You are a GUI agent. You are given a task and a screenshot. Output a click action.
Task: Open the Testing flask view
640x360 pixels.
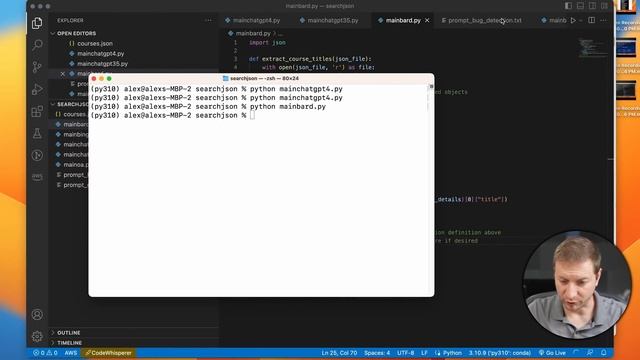[37, 133]
